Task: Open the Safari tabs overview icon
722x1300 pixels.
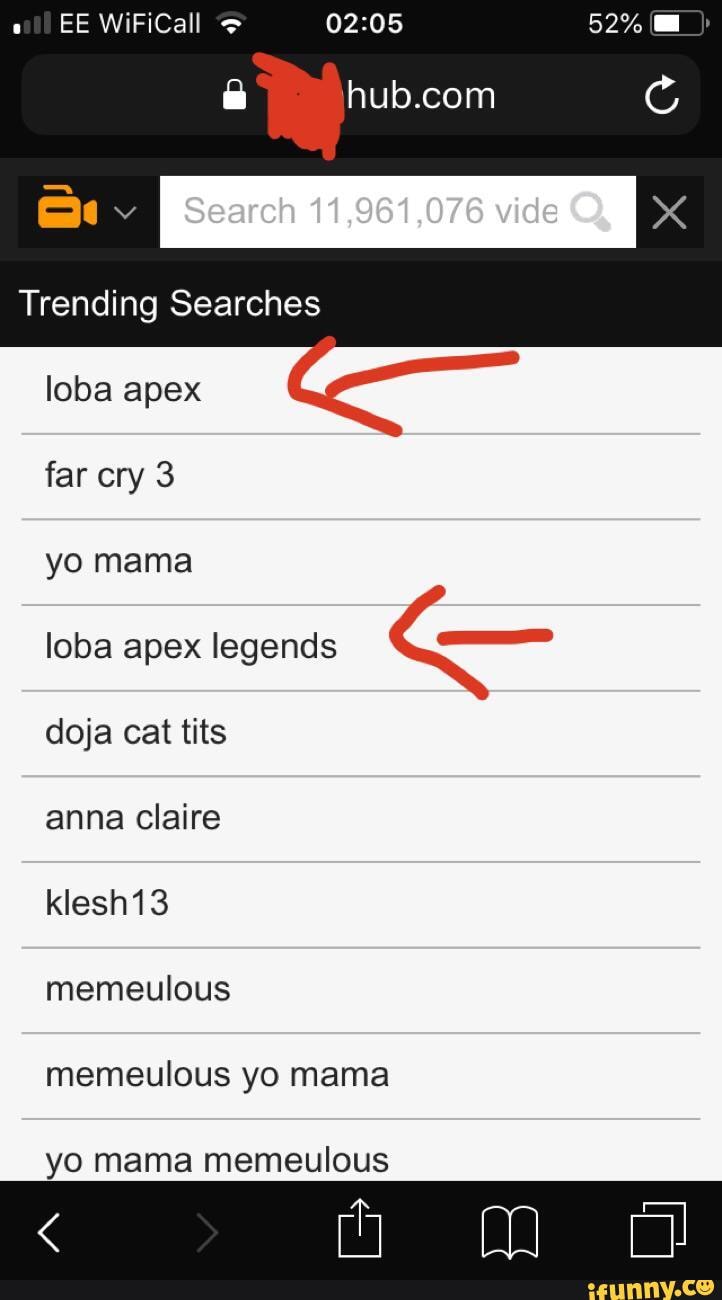Action: [x=658, y=1230]
